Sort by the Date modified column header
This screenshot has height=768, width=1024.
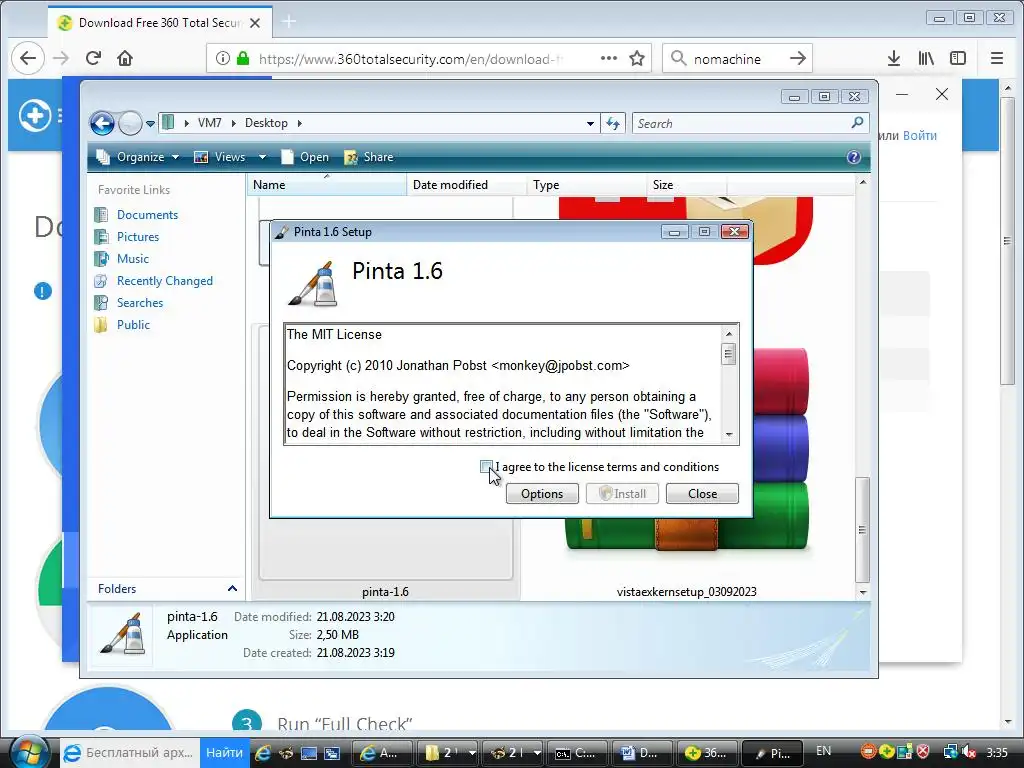tap(466, 185)
